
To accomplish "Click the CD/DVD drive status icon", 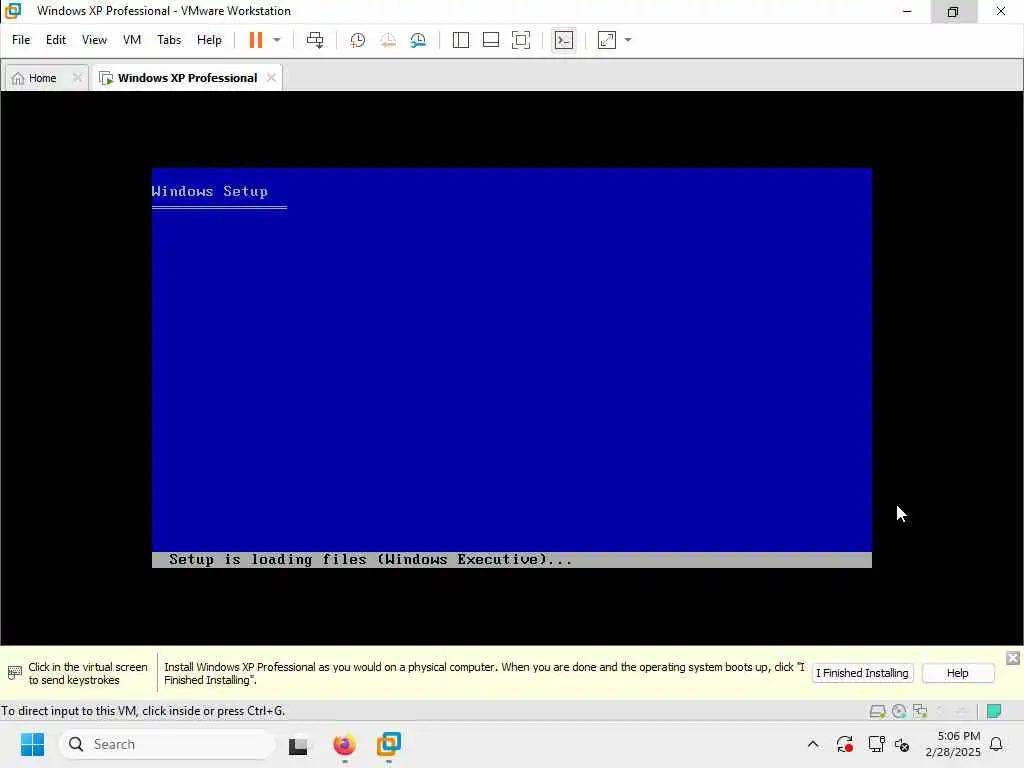I will click(x=899, y=711).
